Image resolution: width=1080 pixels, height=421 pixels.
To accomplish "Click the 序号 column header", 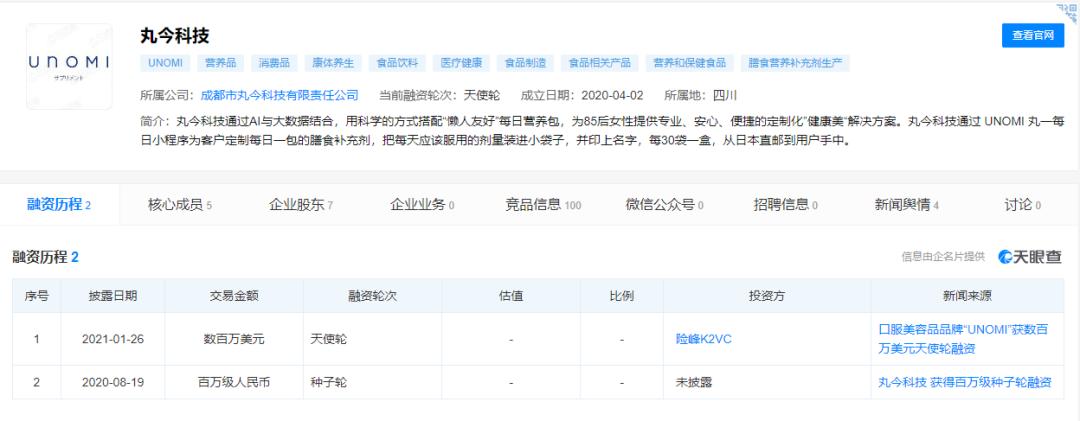I will [x=37, y=296].
